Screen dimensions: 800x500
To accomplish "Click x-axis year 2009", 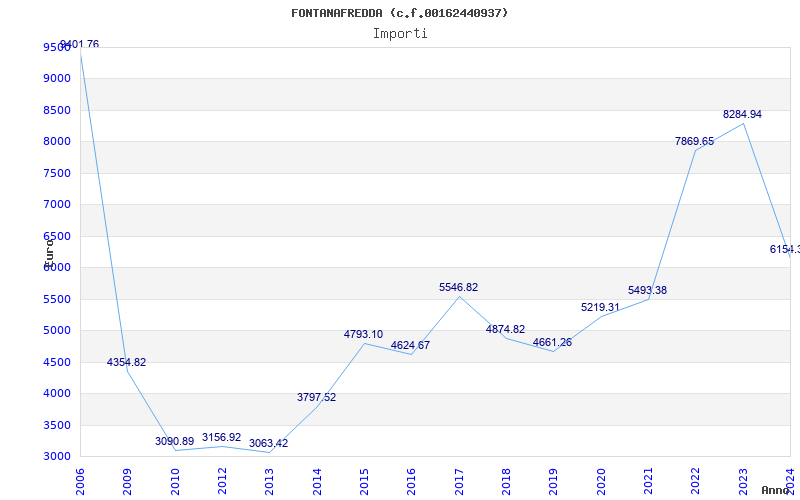I will (127, 482).
